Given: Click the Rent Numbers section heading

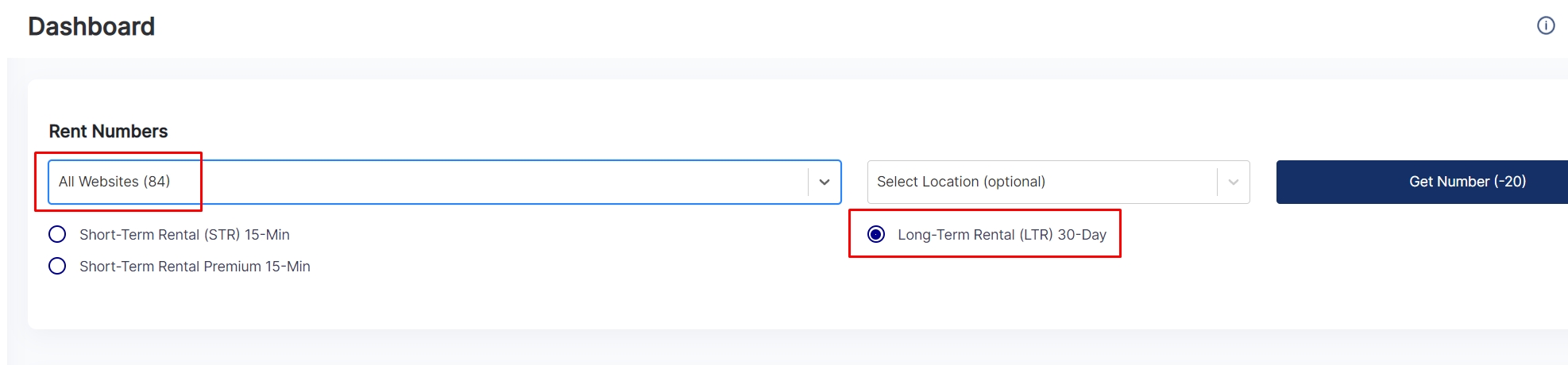Looking at the screenshot, I should (x=109, y=131).
